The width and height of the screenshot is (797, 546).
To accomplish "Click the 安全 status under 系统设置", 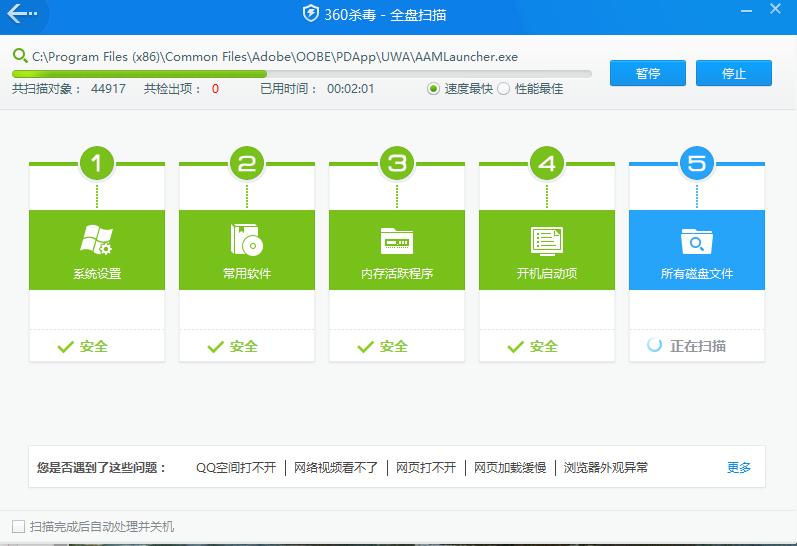I will [94, 347].
